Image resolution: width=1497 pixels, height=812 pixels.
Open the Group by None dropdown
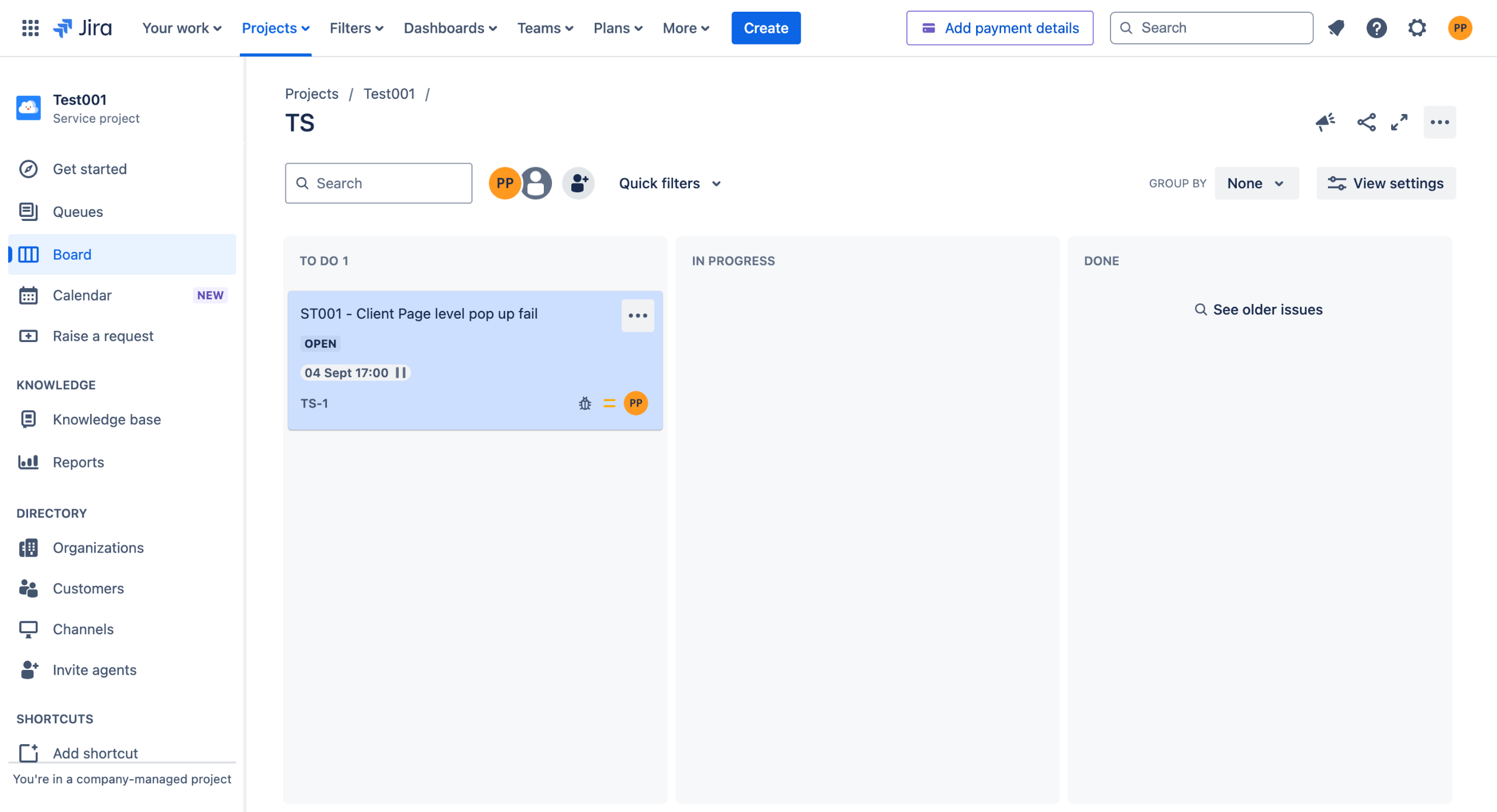(1256, 184)
